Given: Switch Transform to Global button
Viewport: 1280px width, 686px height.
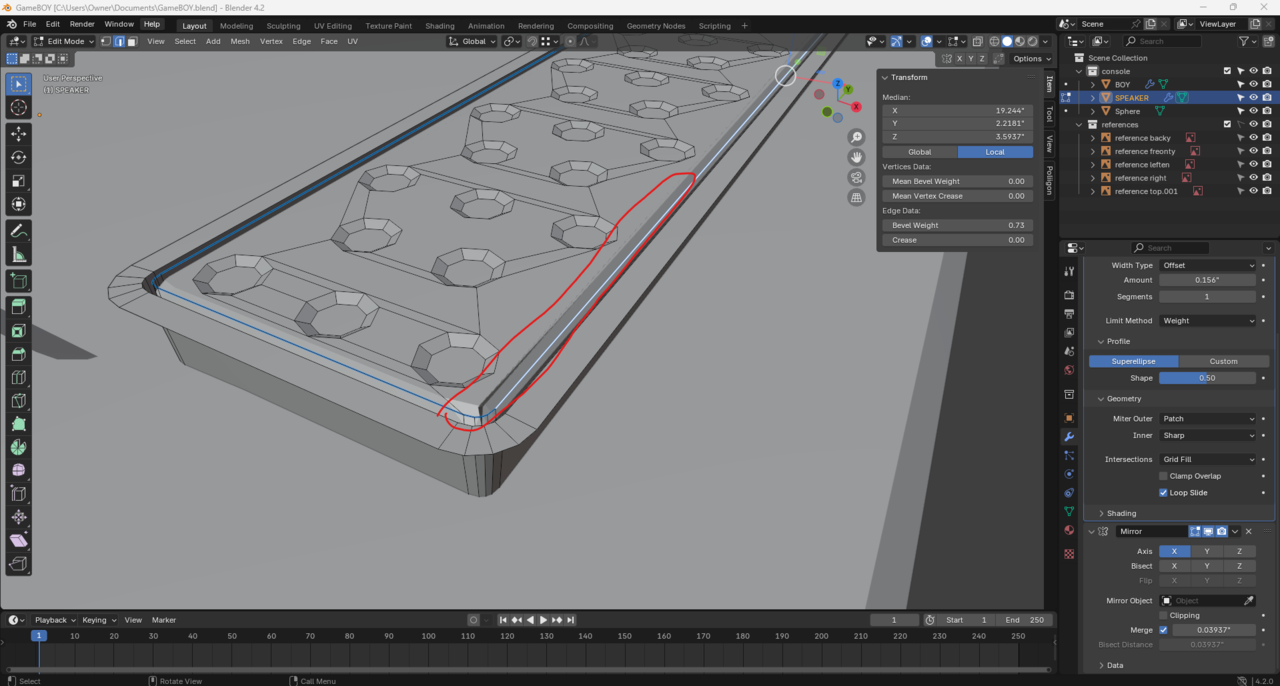Looking at the screenshot, I should click(x=919, y=152).
